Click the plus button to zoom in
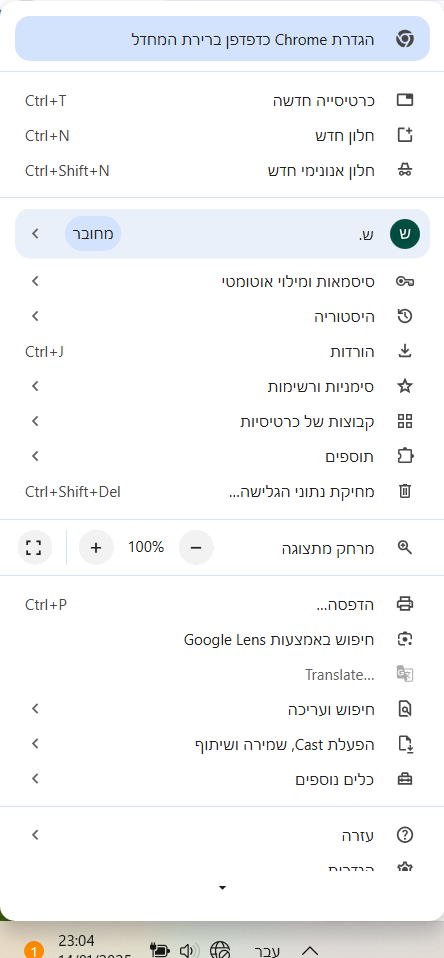Image resolution: width=444 pixels, height=958 pixels. [96, 547]
